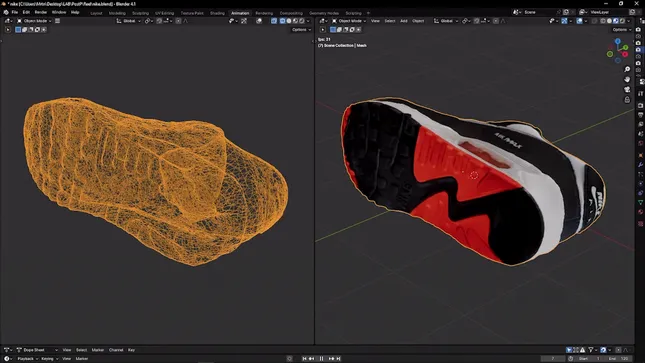Pause the animation playback
Image resolution: width=645 pixels, height=363 pixels.
tap(321, 358)
